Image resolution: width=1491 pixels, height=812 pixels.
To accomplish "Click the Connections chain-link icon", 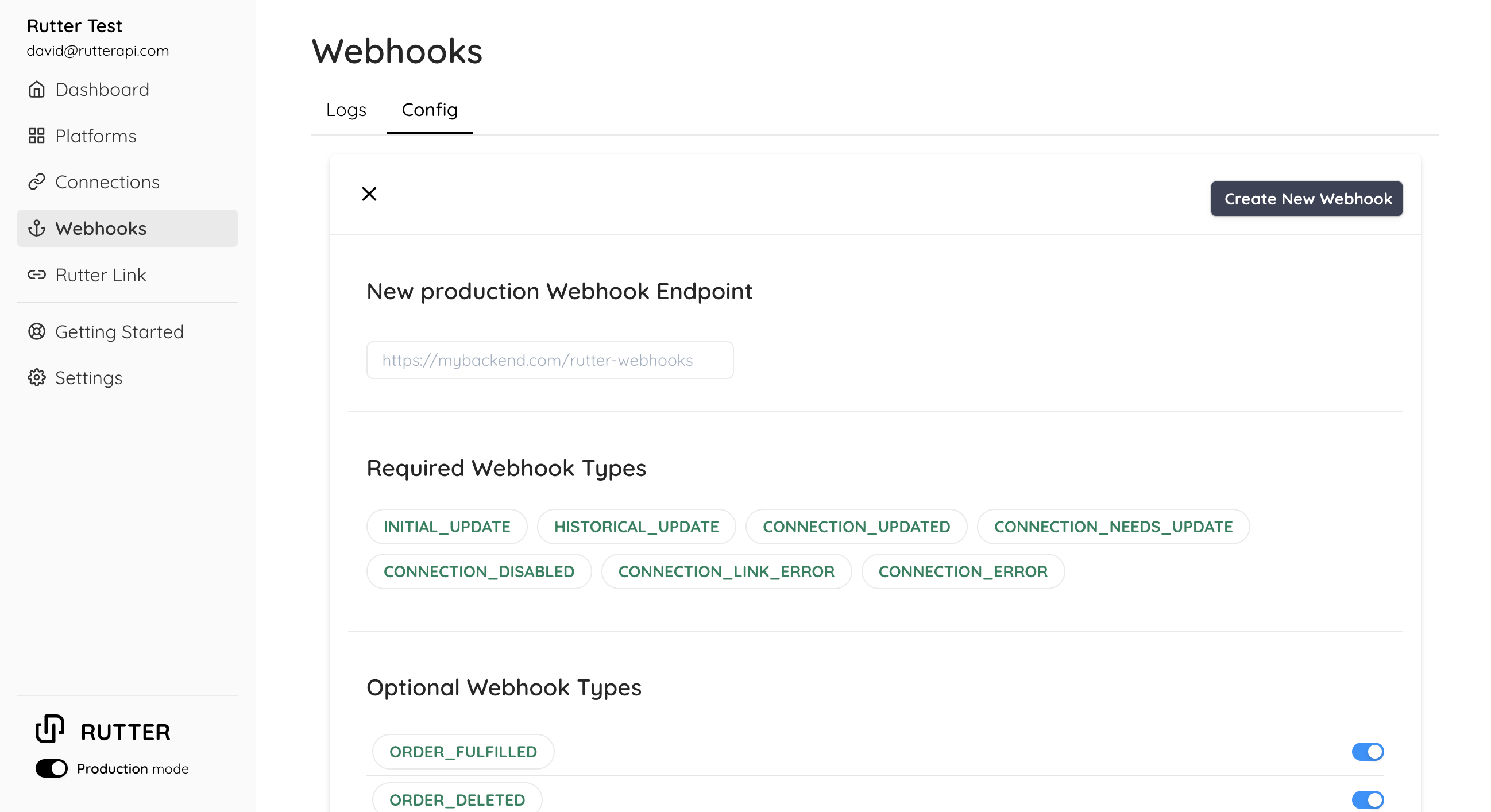I will coord(37,181).
